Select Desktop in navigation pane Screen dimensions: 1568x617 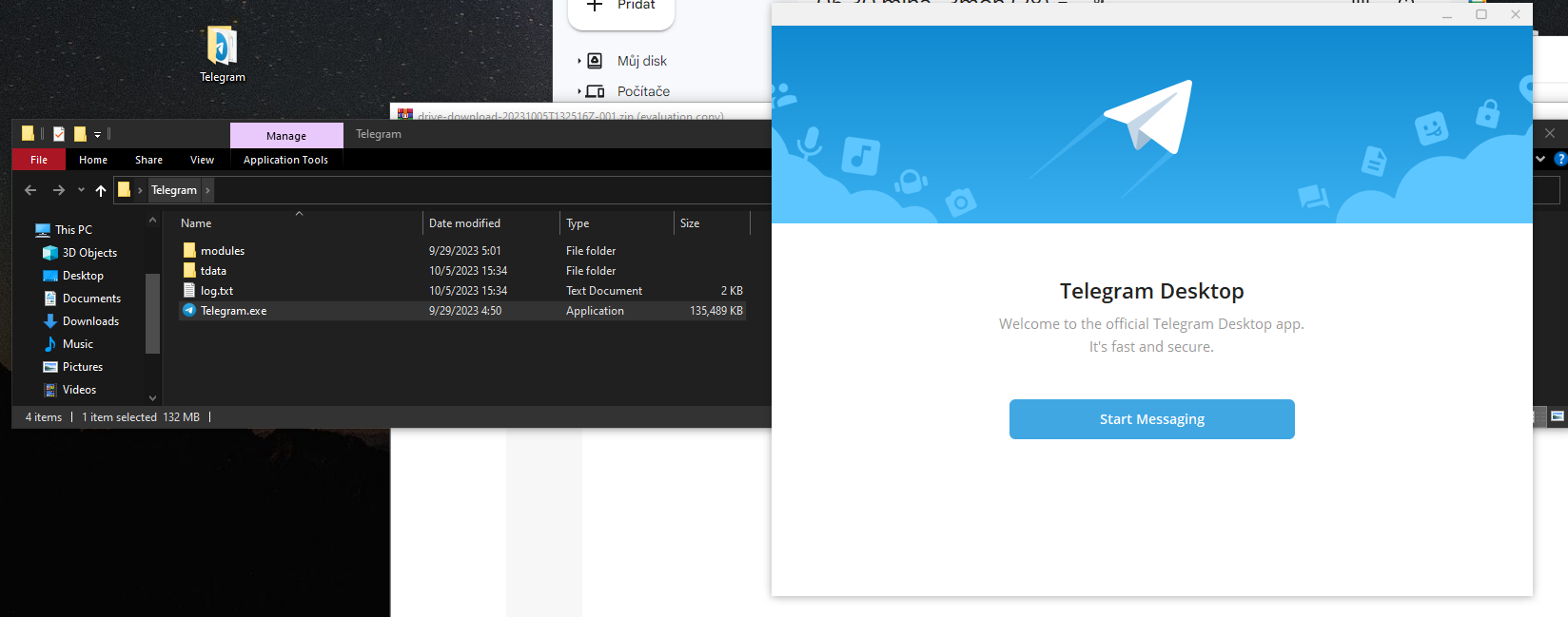[x=83, y=276]
